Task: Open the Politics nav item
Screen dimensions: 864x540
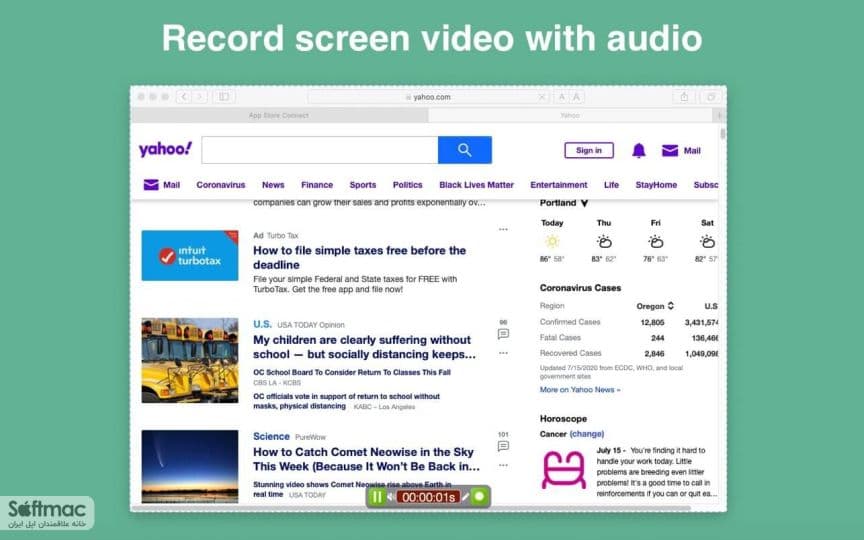Action: coord(407,185)
